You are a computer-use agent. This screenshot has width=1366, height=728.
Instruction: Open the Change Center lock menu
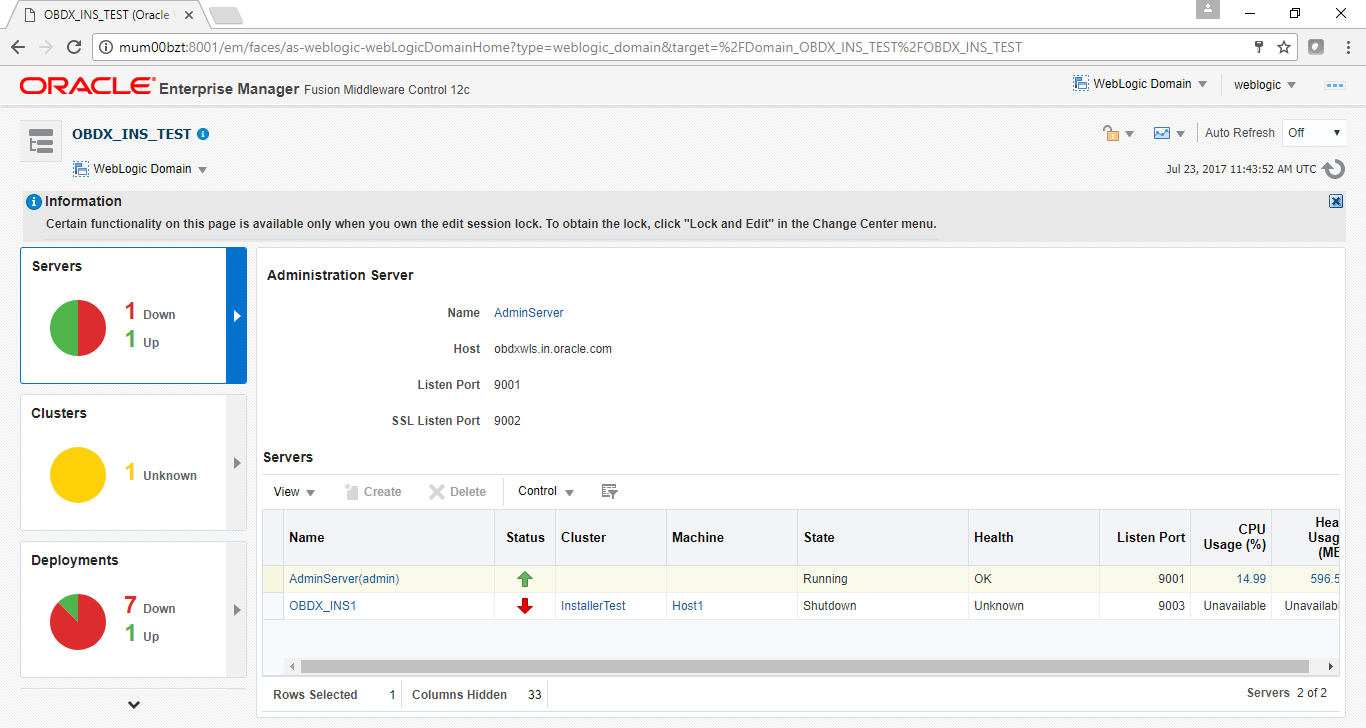tap(1117, 133)
